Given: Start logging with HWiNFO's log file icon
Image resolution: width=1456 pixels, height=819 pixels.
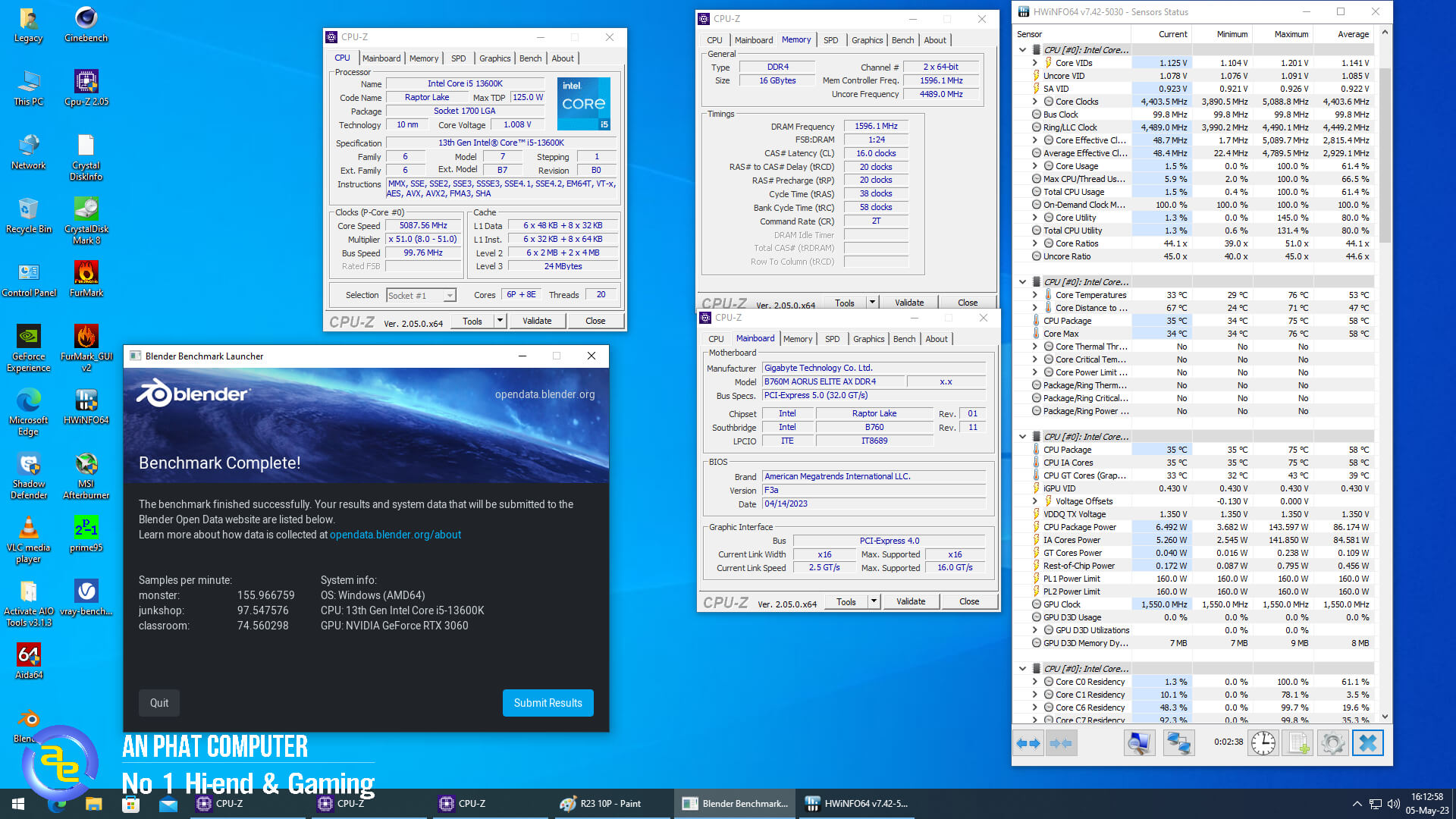Looking at the screenshot, I should (x=1298, y=742).
